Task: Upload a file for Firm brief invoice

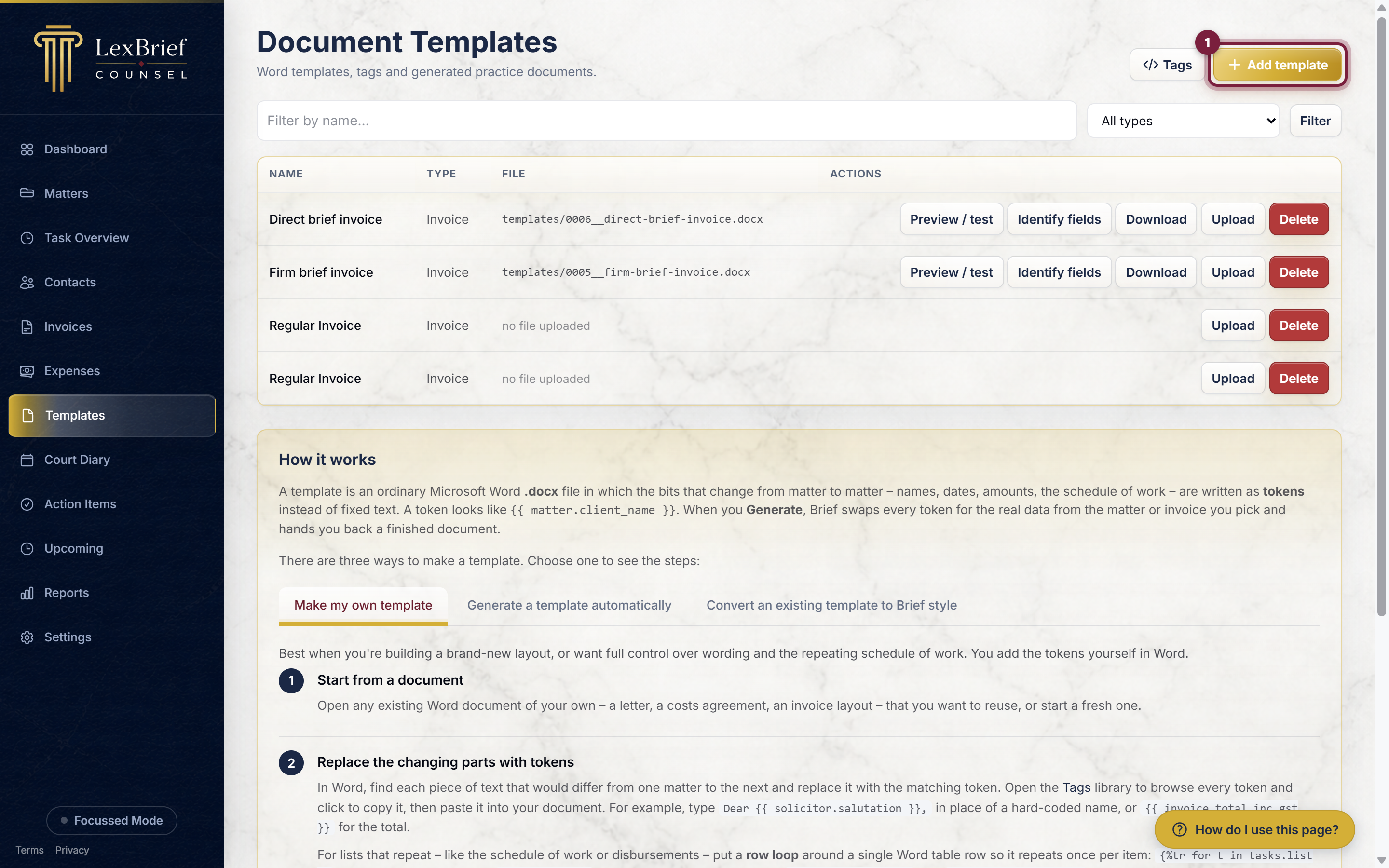Action: (1233, 272)
